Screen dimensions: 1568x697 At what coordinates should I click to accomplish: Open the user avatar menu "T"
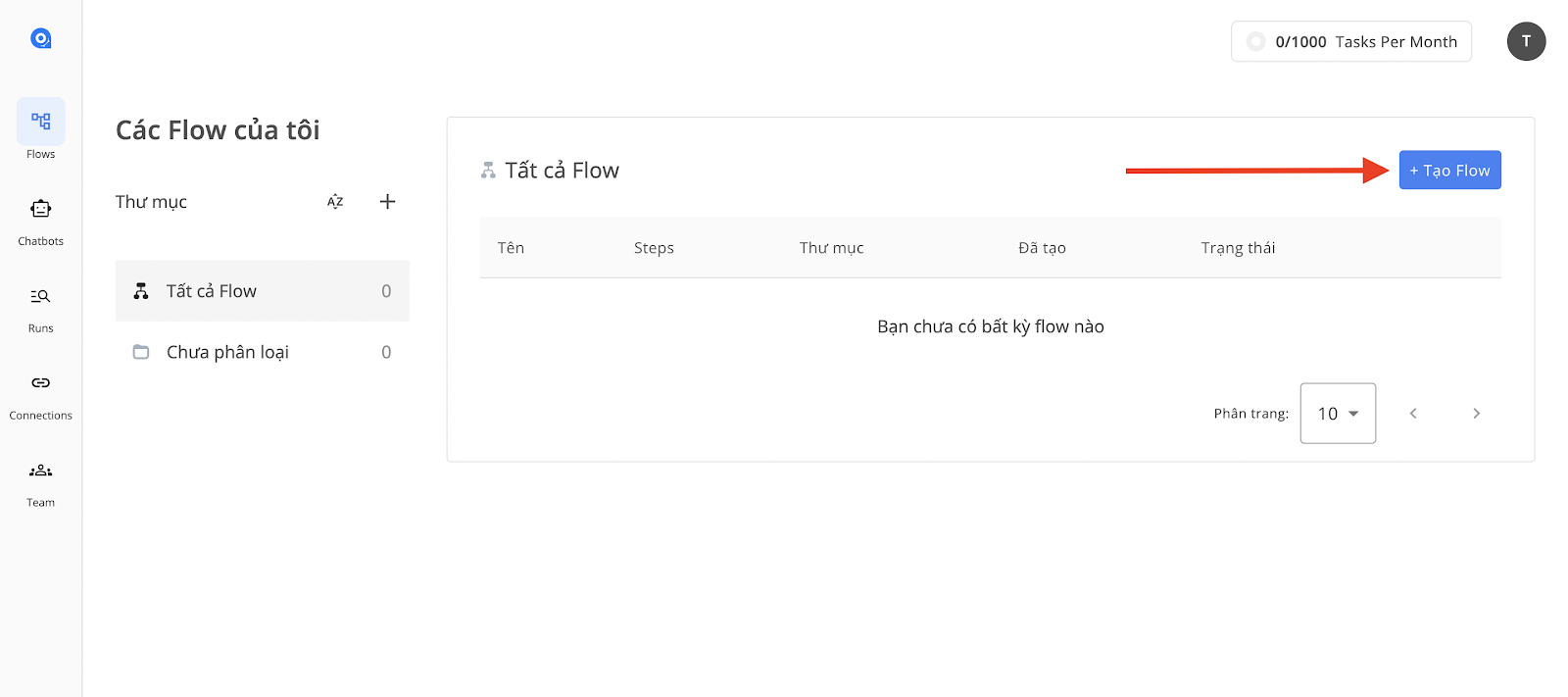click(1526, 41)
